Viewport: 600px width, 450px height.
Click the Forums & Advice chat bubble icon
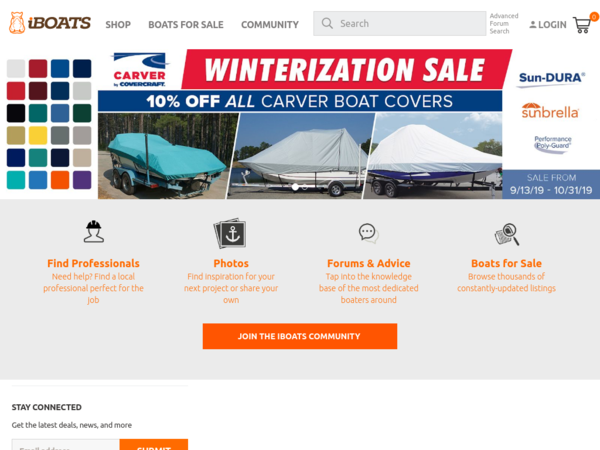pyautogui.click(x=368, y=233)
